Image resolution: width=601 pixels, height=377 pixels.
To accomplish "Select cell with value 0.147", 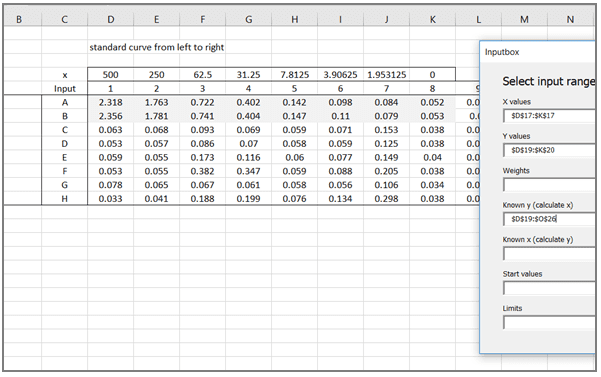I will point(294,116).
